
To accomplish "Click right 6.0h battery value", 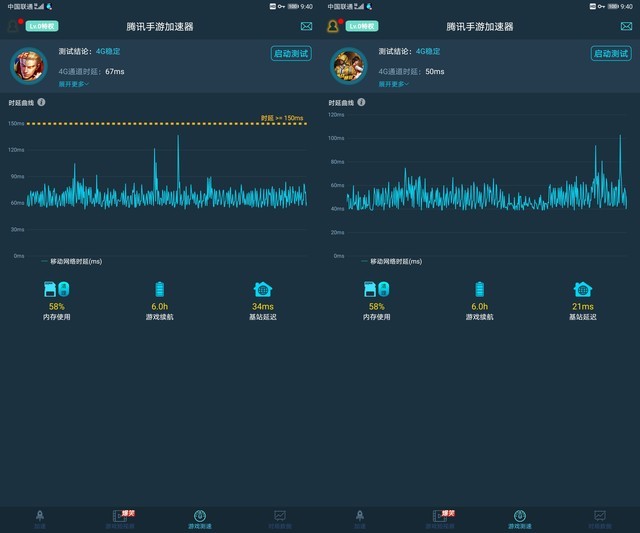I will [480, 306].
